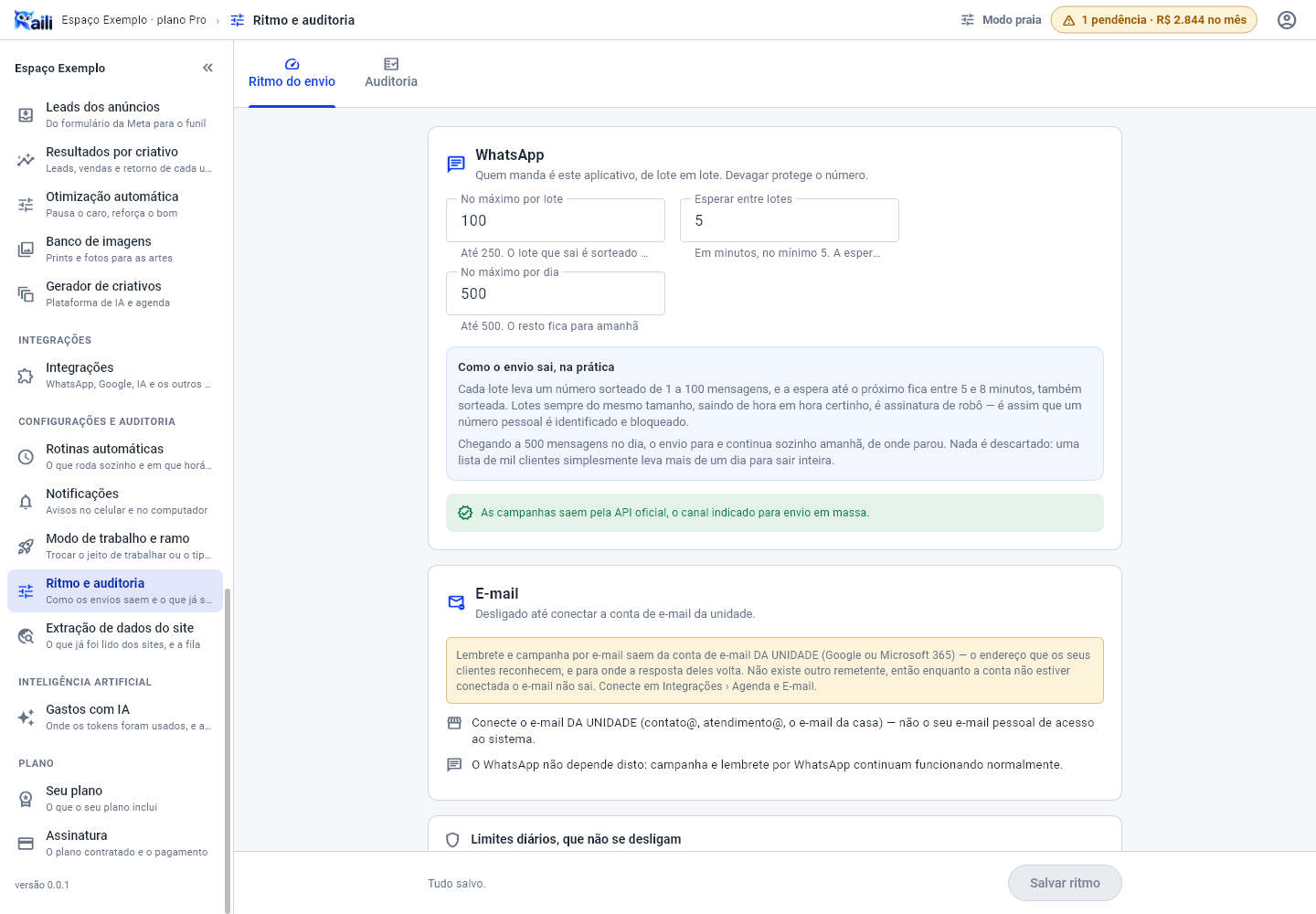The image size is (1316, 914).
Task: Click the Salvar ritmo button
Action: (1065, 883)
